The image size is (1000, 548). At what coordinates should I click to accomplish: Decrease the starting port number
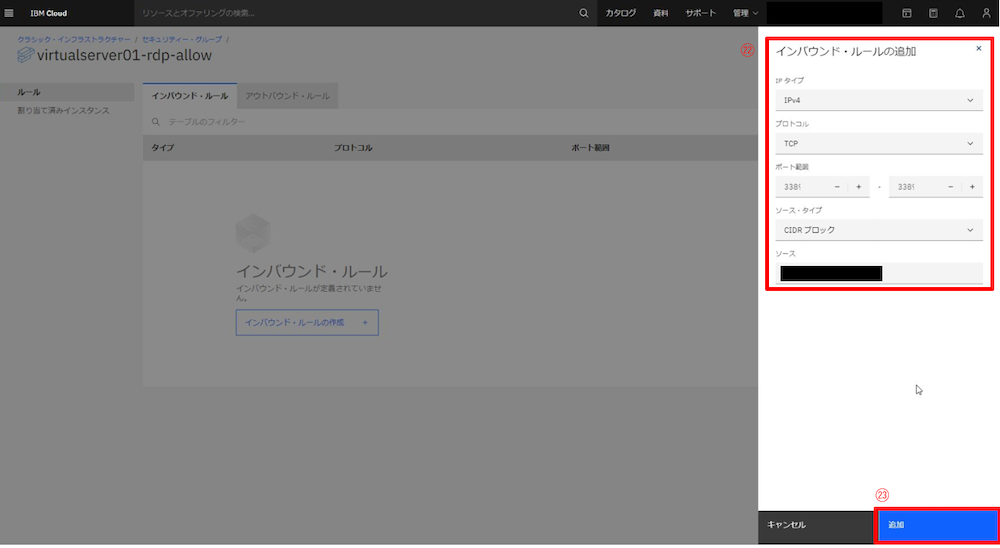point(837,187)
